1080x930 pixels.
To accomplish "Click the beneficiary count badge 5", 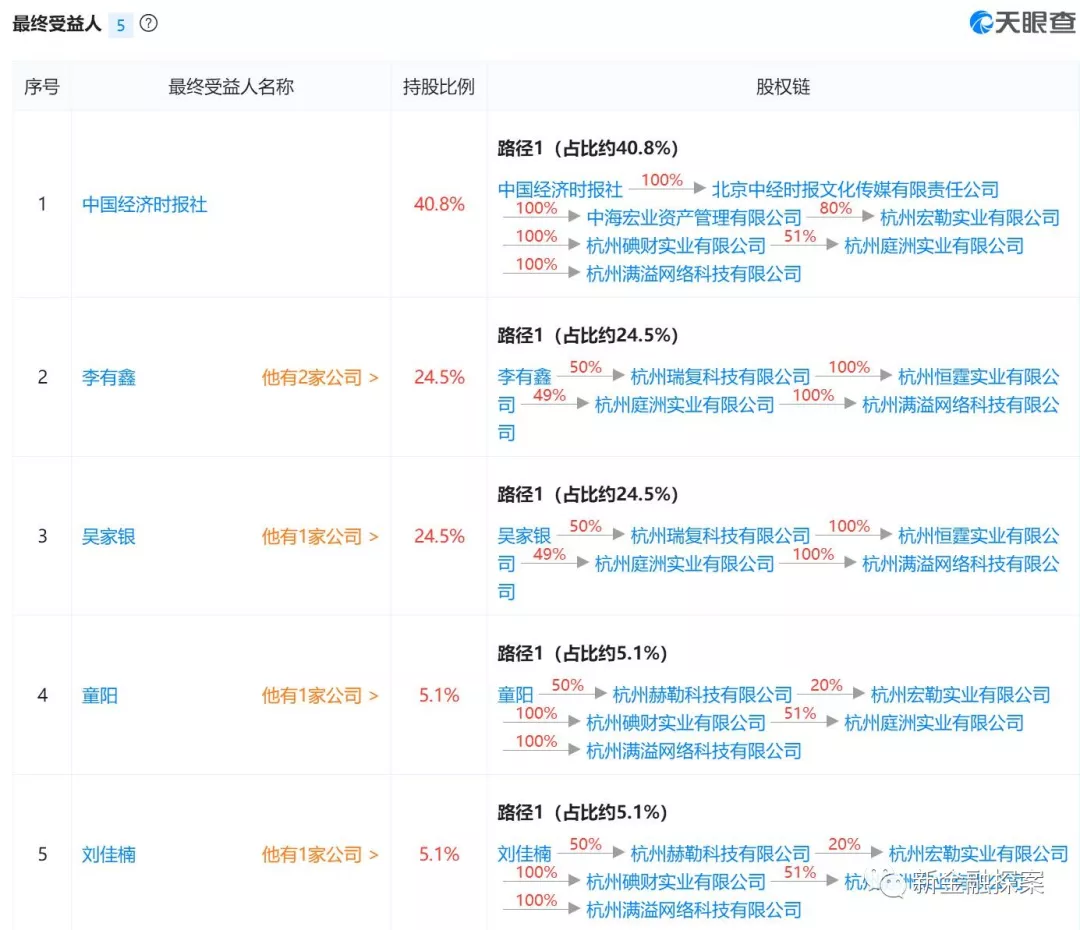I will point(121,25).
